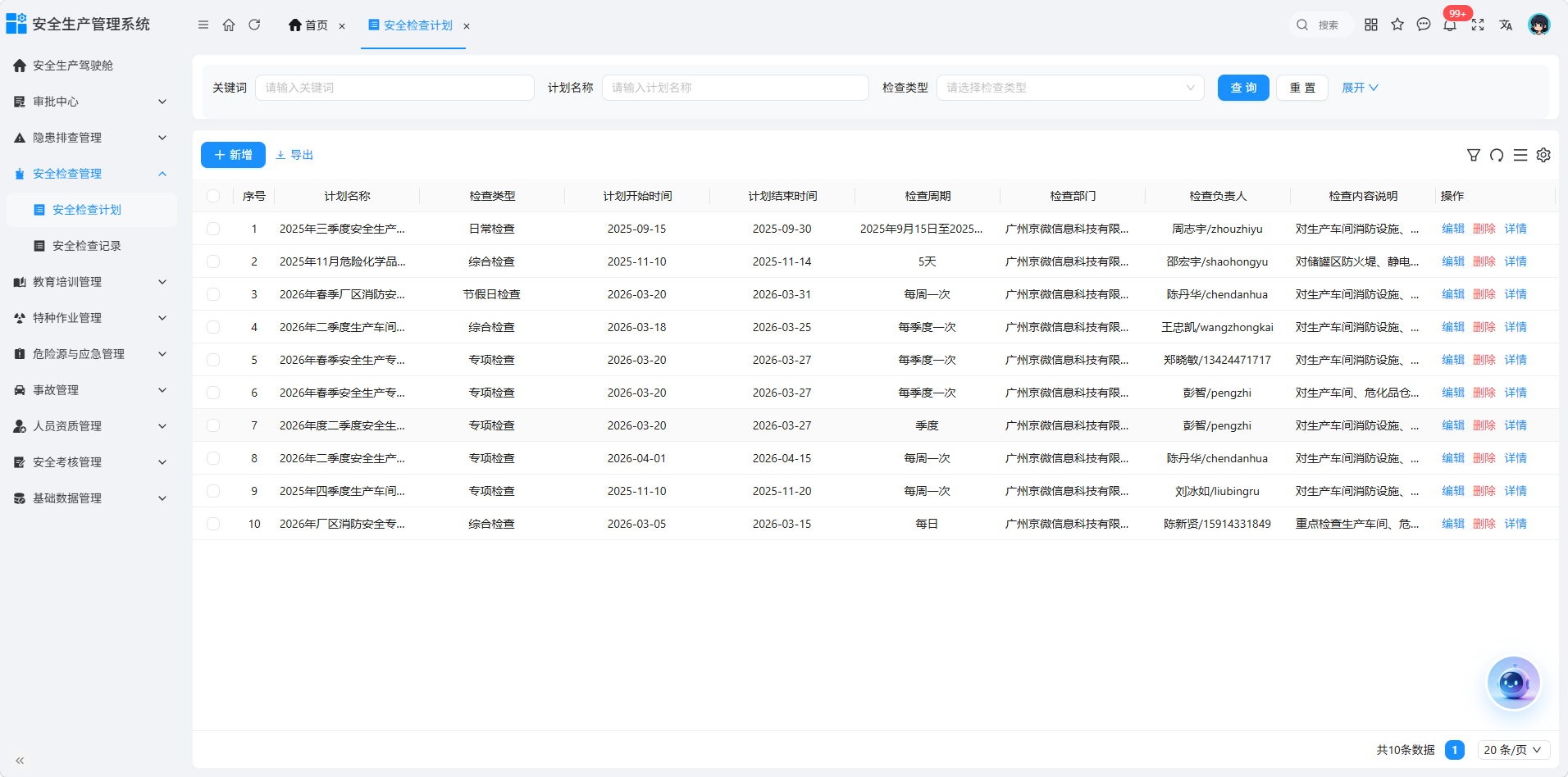This screenshot has width=1568, height=777.
Task: Go to home via house icon in top bar
Action: click(229, 25)
